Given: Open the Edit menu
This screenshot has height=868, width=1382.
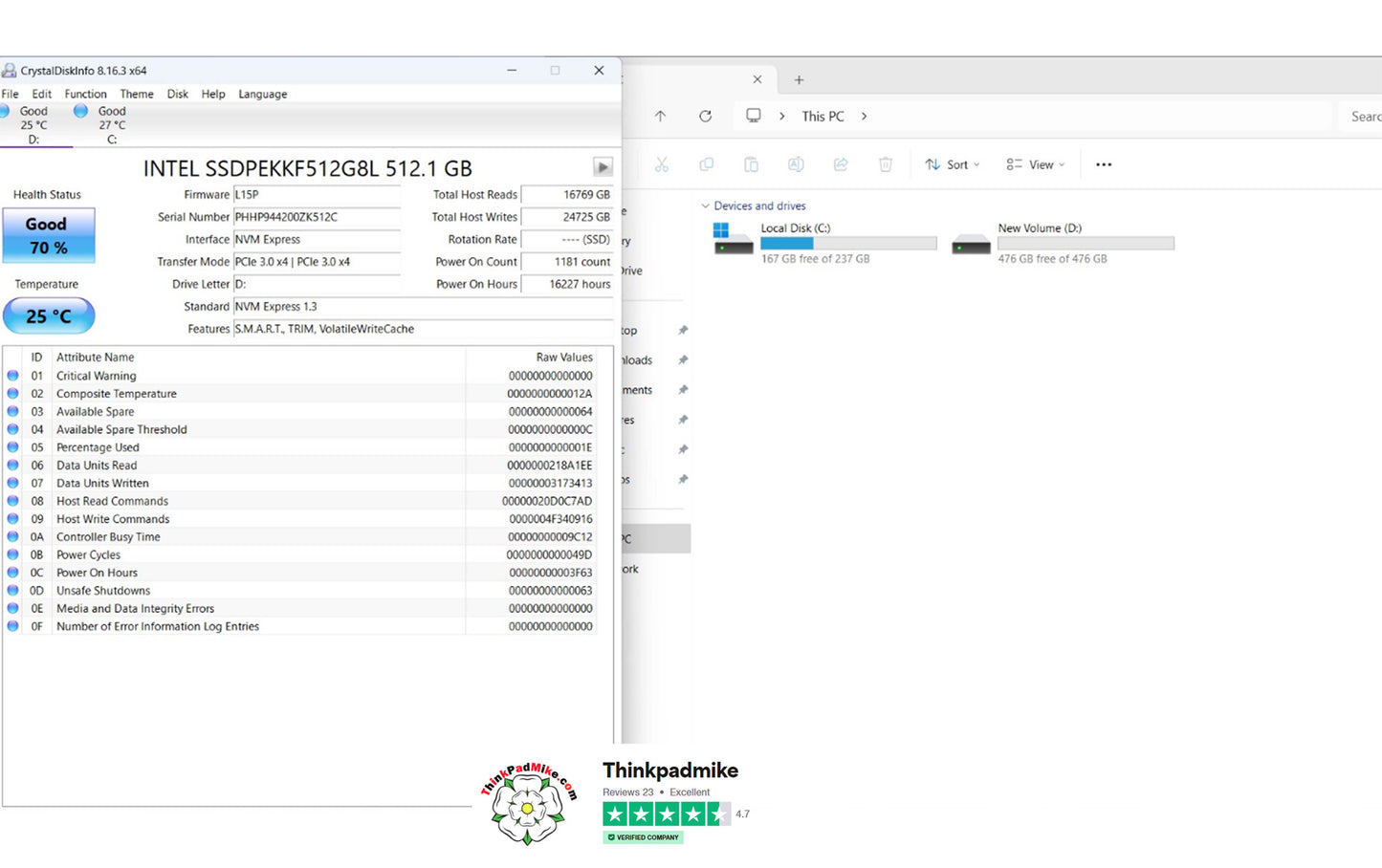Looking at the screenshot, I should (x=42, y=94).
